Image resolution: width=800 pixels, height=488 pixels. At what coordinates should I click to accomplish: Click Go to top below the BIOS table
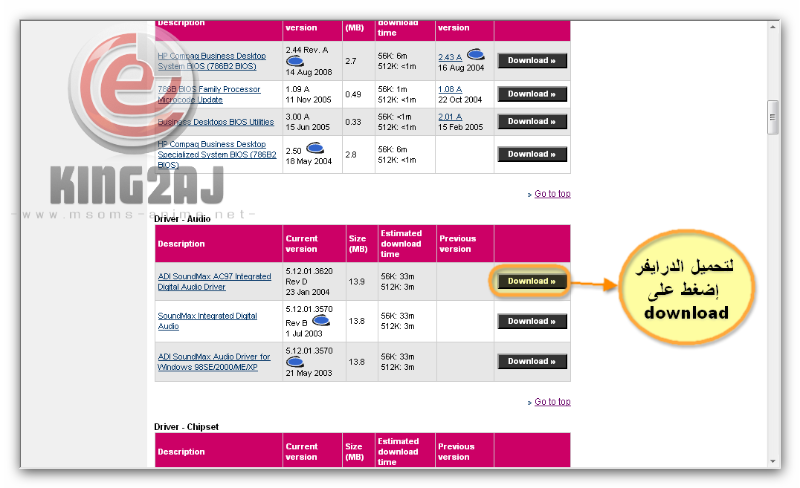[552, 194]
